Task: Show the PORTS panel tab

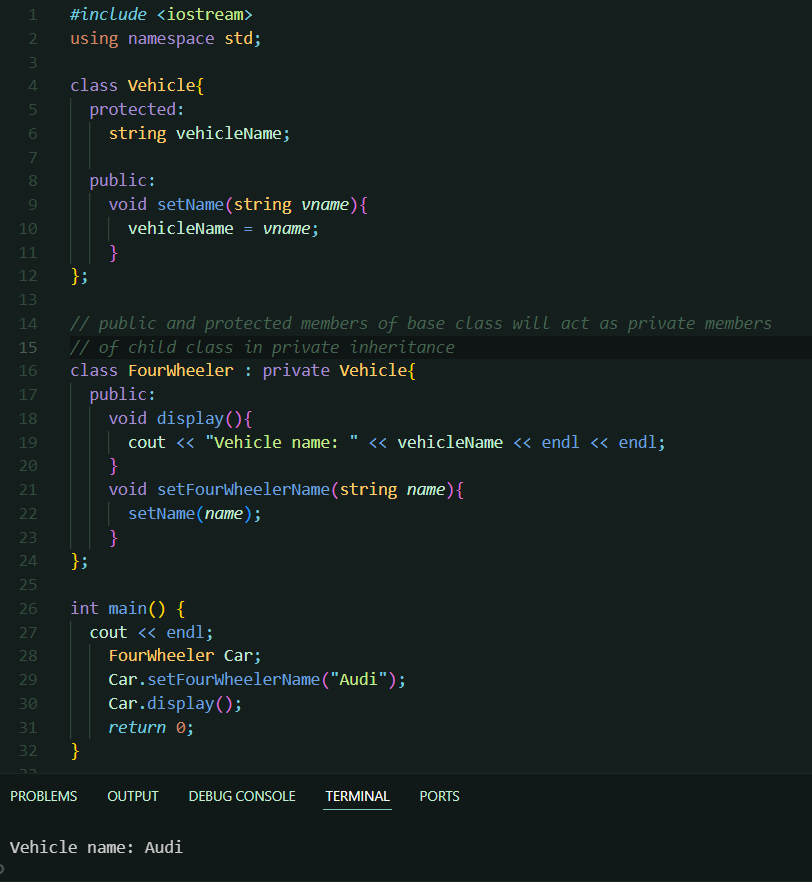Action: (x=439, y=796)
